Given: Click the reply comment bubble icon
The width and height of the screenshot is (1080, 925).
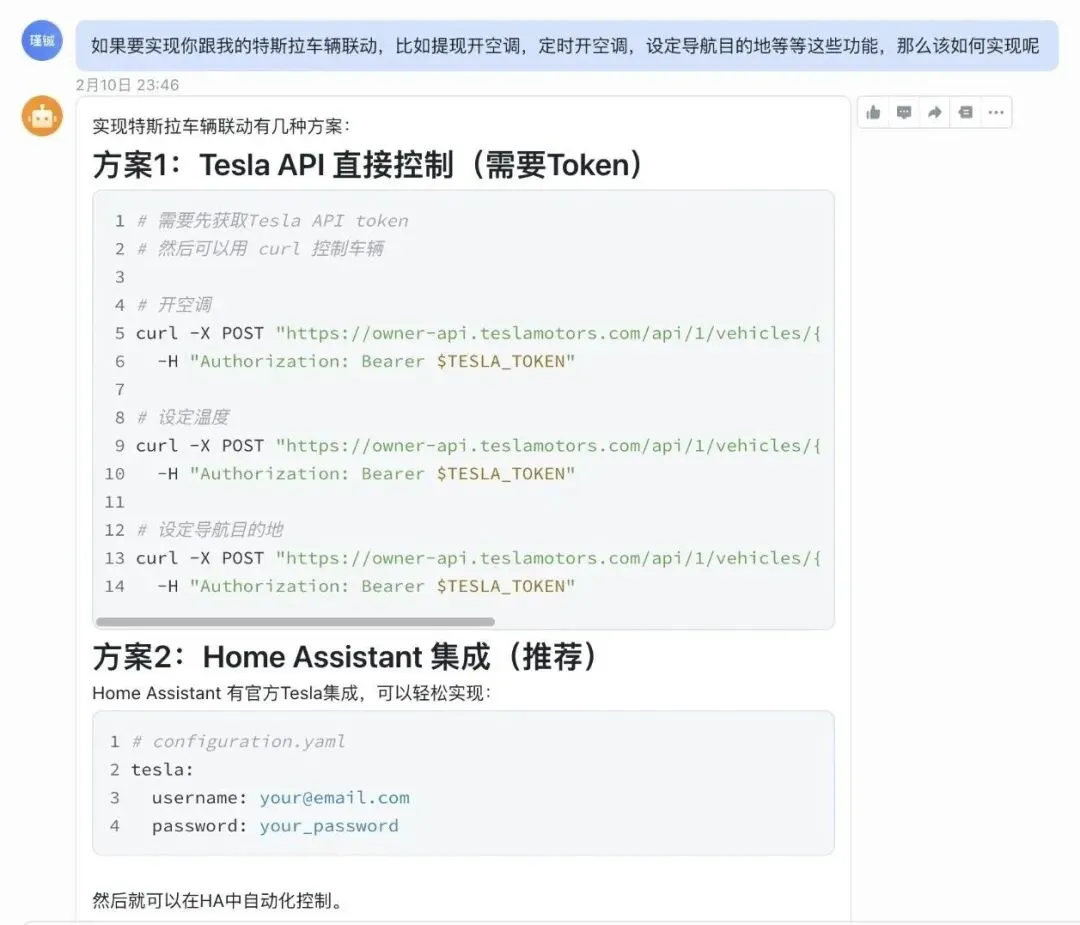Looking at the screenshot, I should [x=904, y=113].
